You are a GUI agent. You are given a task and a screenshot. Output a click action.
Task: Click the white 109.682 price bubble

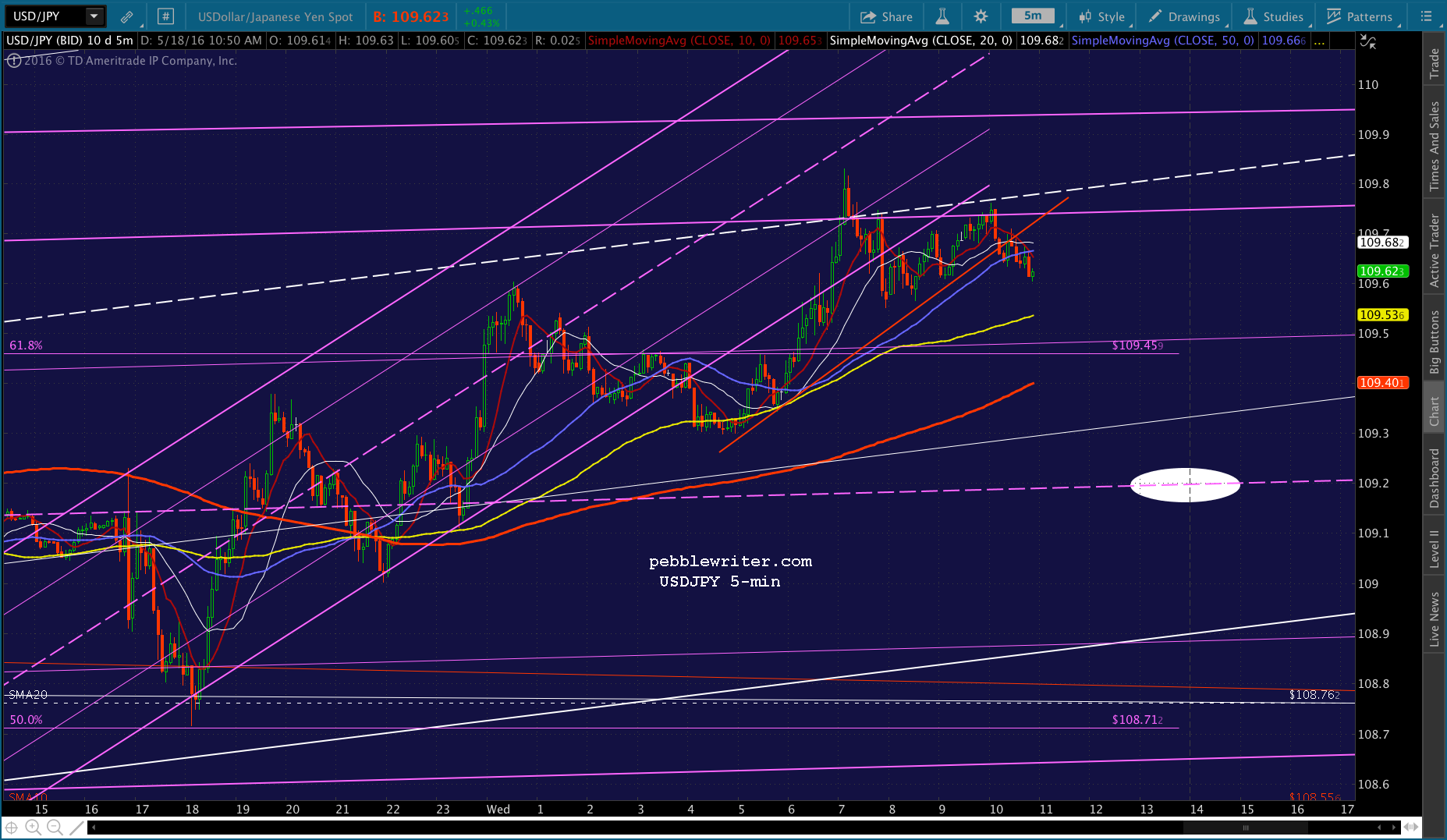click(1382, 243)
